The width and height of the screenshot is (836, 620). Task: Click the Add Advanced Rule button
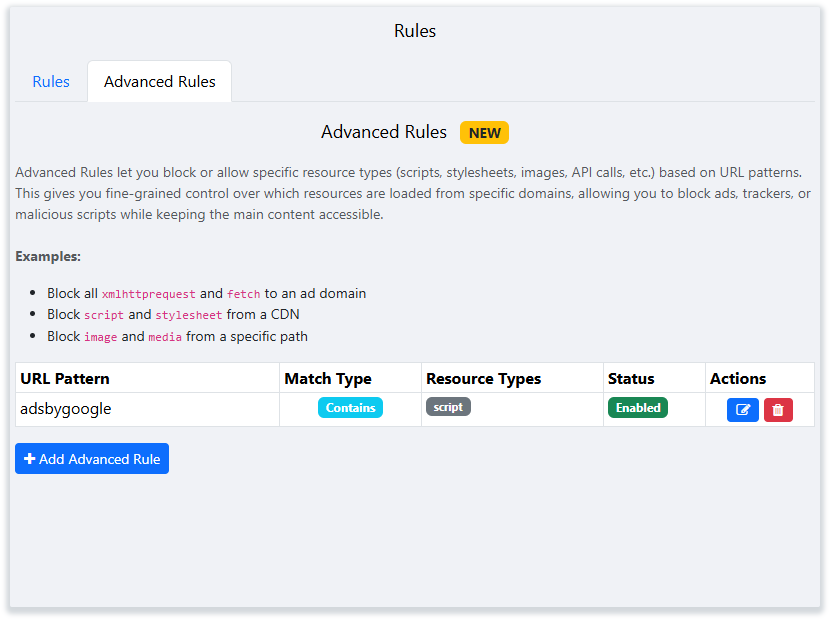[x=91, y=458]
